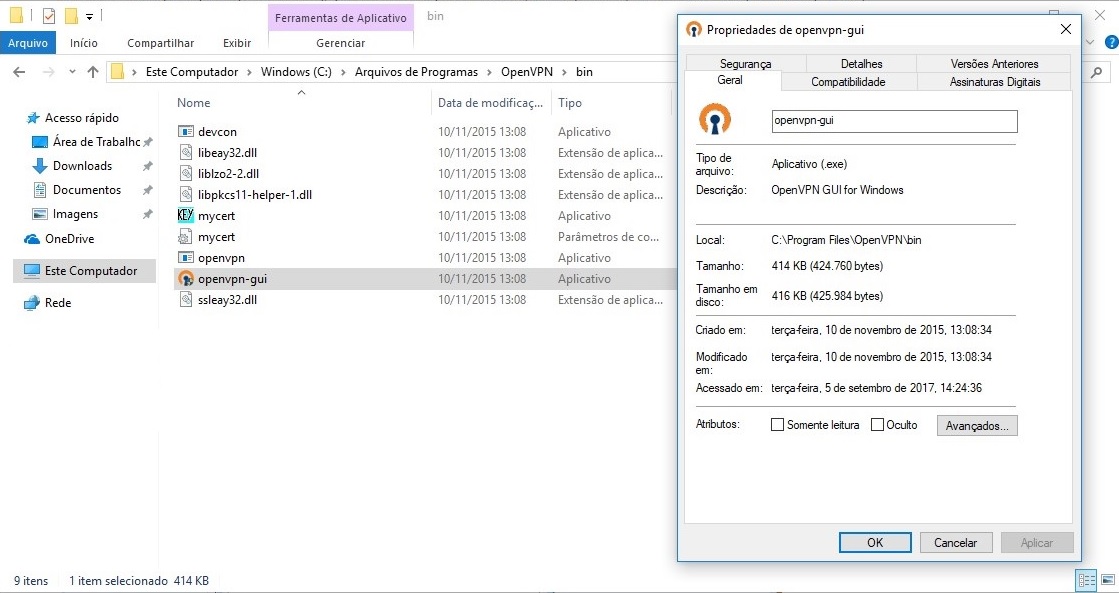This screenshot has width=1119, height=593.
Task: Open Downloads from the sidebar
Action: click(82, 166)
